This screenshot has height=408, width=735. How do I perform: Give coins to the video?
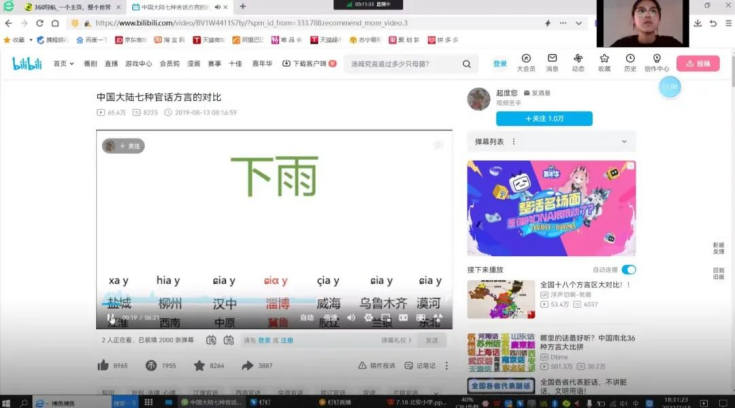[151, 366]
